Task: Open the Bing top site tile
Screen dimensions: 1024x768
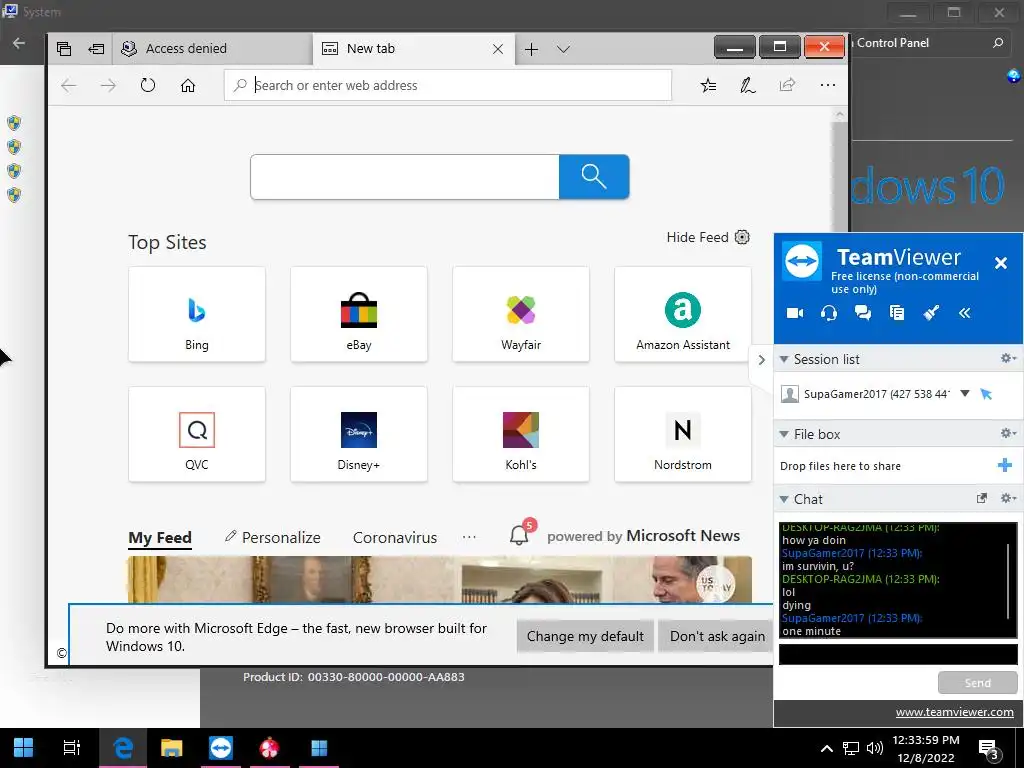Action: 197,314
